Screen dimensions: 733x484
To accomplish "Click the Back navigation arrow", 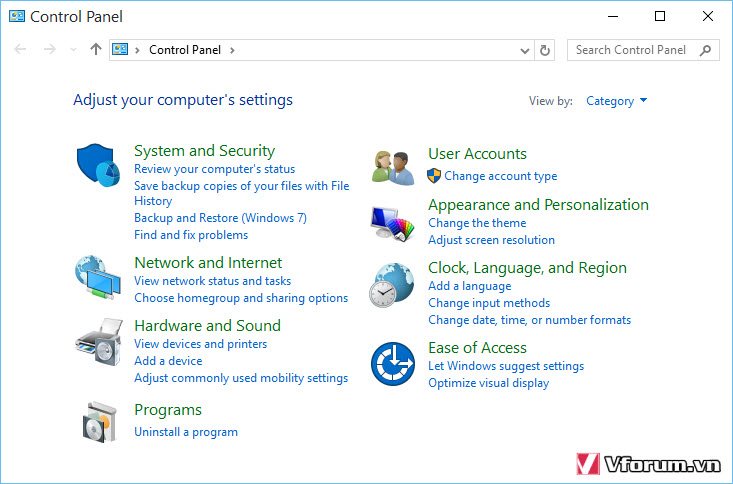I will tap(20, 49).
